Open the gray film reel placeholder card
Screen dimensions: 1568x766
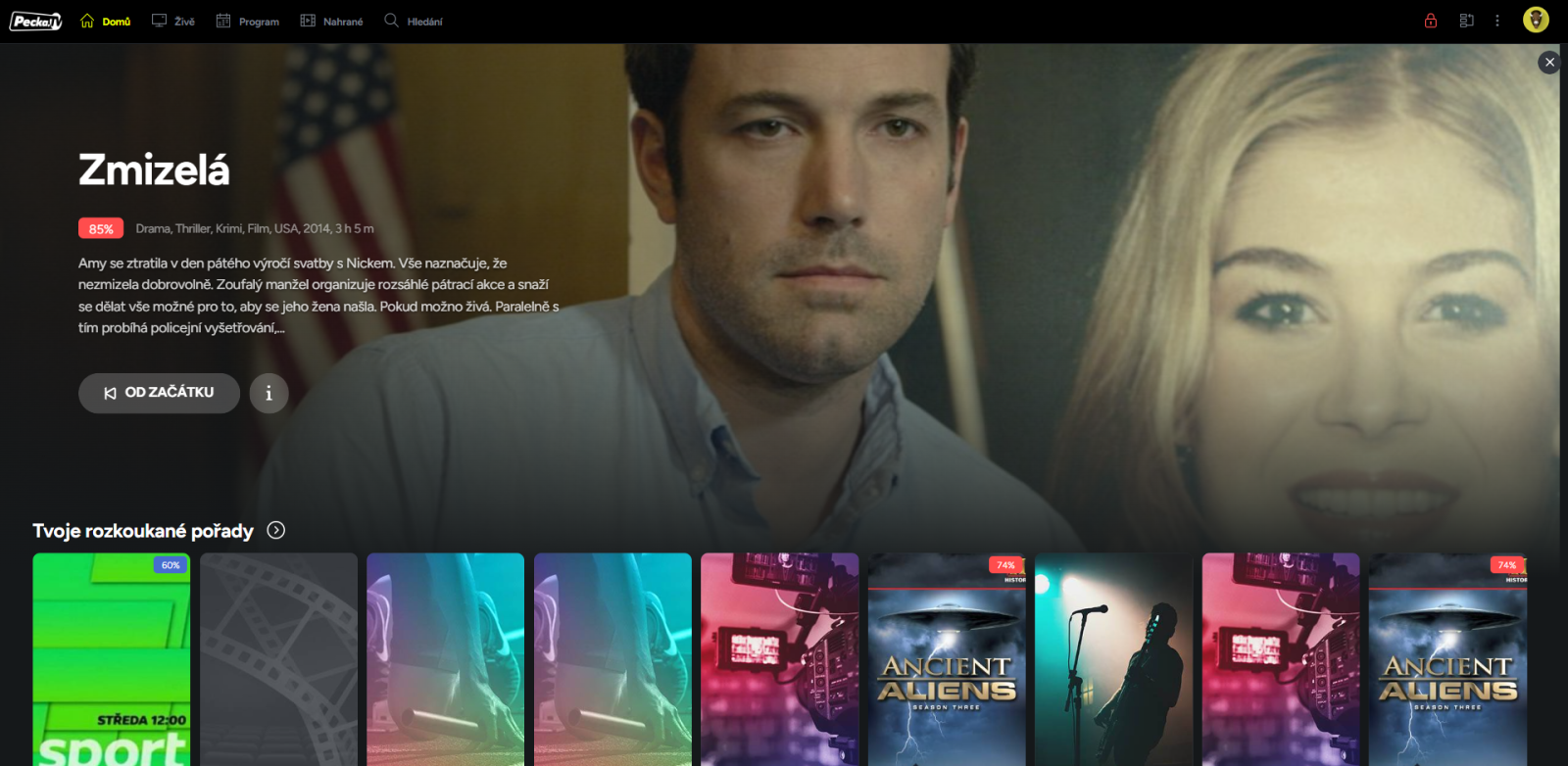pos(279,659)
